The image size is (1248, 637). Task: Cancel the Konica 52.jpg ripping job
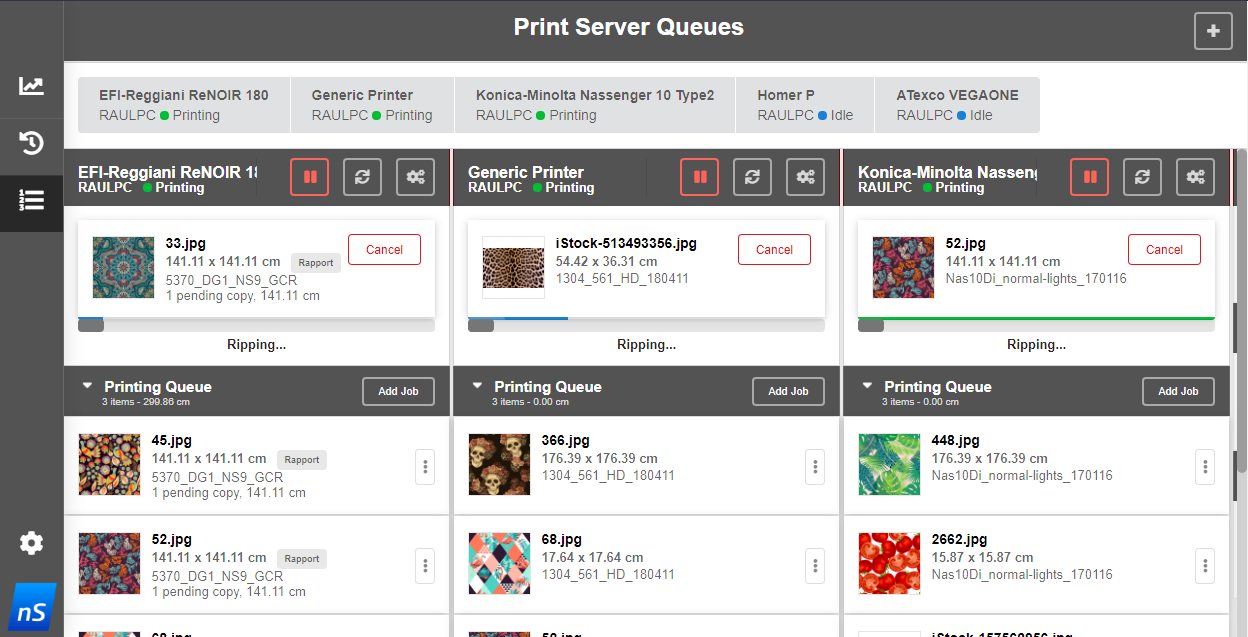(x=1164, y=250)
